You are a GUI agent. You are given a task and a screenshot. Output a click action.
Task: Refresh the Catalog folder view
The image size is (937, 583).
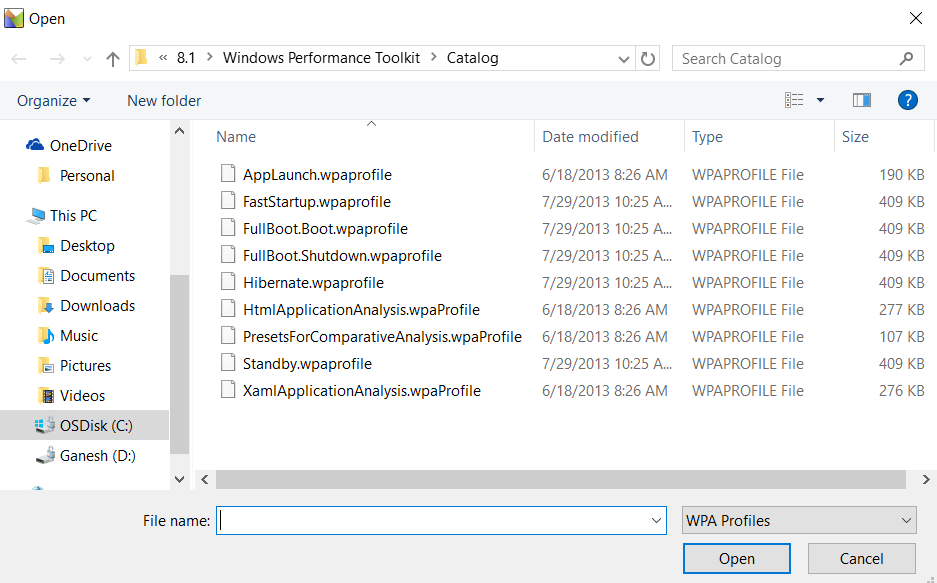click(648, 59)
